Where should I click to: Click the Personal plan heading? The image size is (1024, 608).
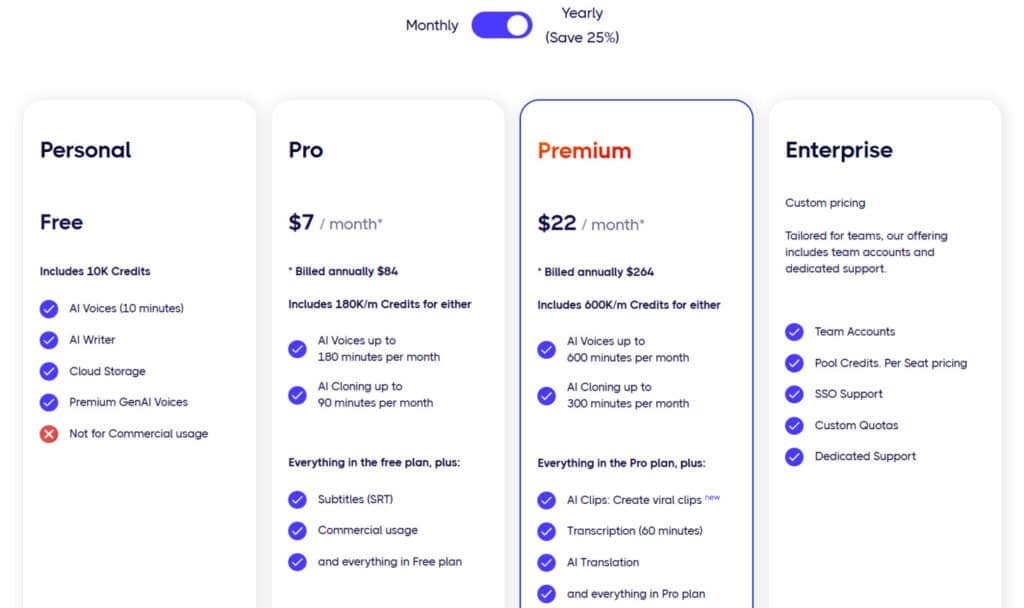(x=85, y=149)
